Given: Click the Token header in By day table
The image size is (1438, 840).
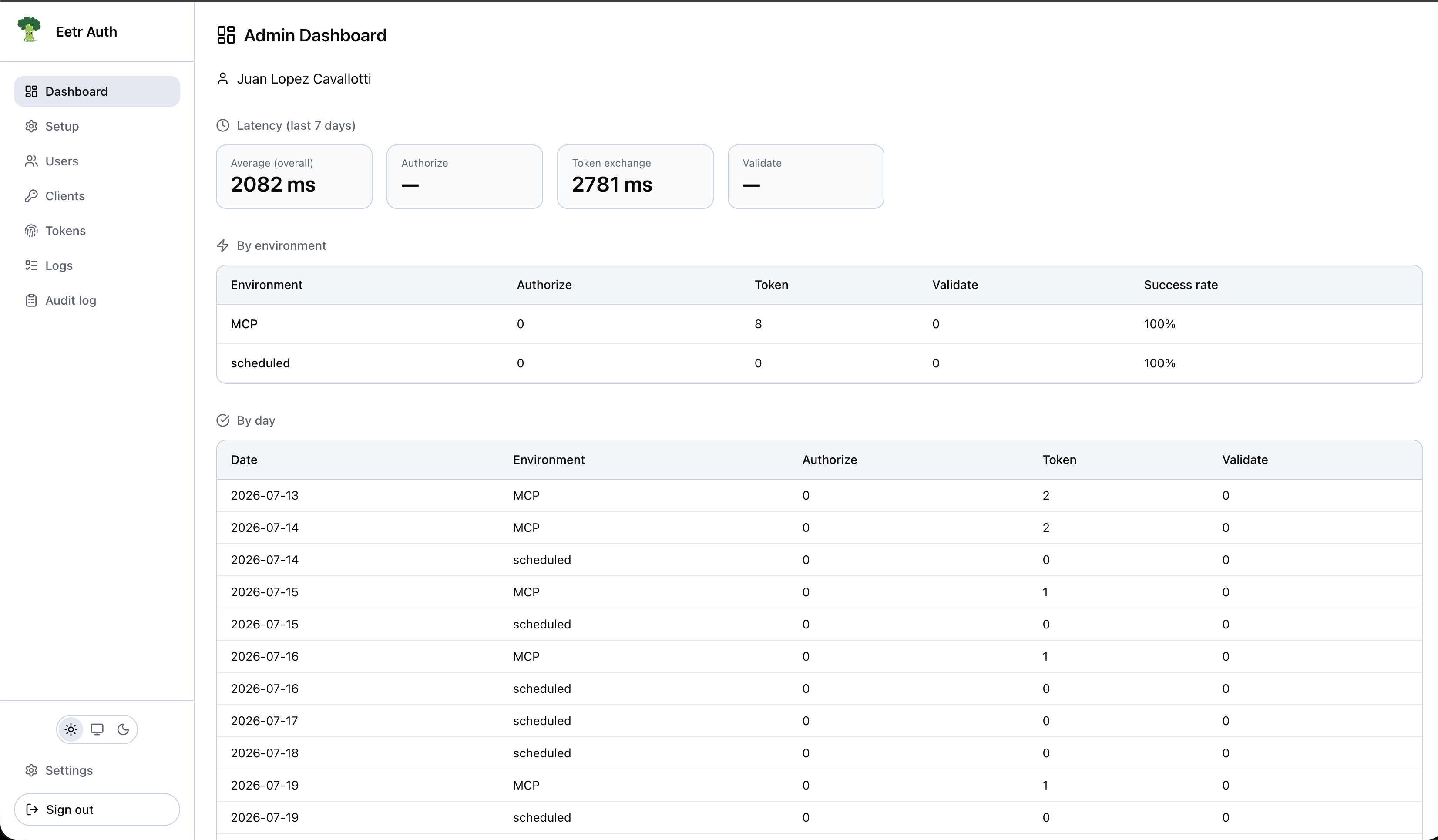Looking at the screenshot, I should coord(1059,459).
